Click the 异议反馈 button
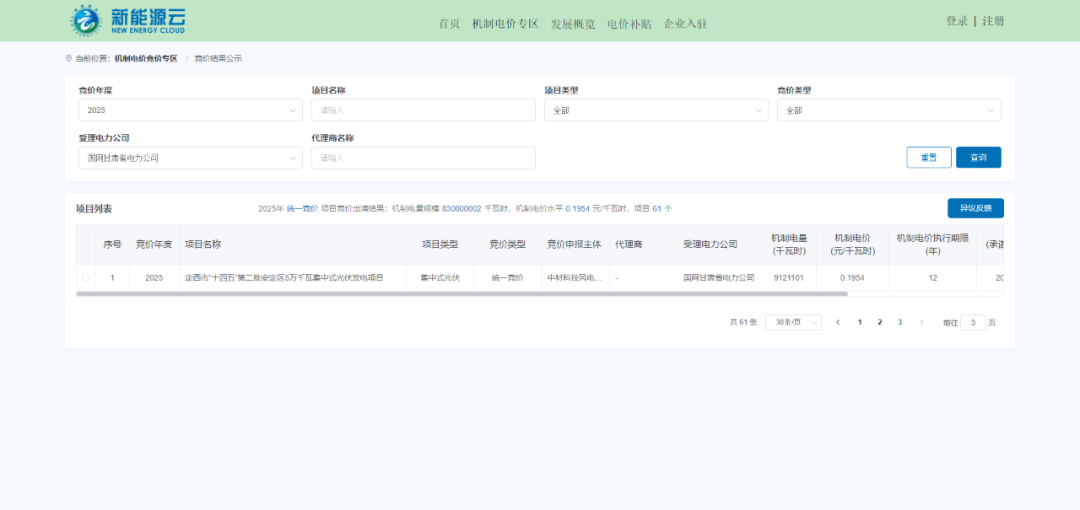The image size is (1080, 510). pyautogui.click(x=975, y=208)
